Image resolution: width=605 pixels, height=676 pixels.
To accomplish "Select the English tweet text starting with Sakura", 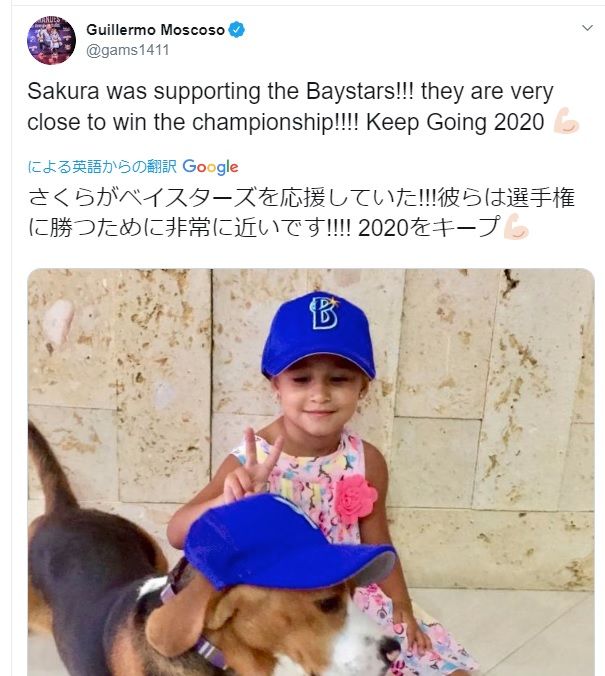I will pos(290,106).
